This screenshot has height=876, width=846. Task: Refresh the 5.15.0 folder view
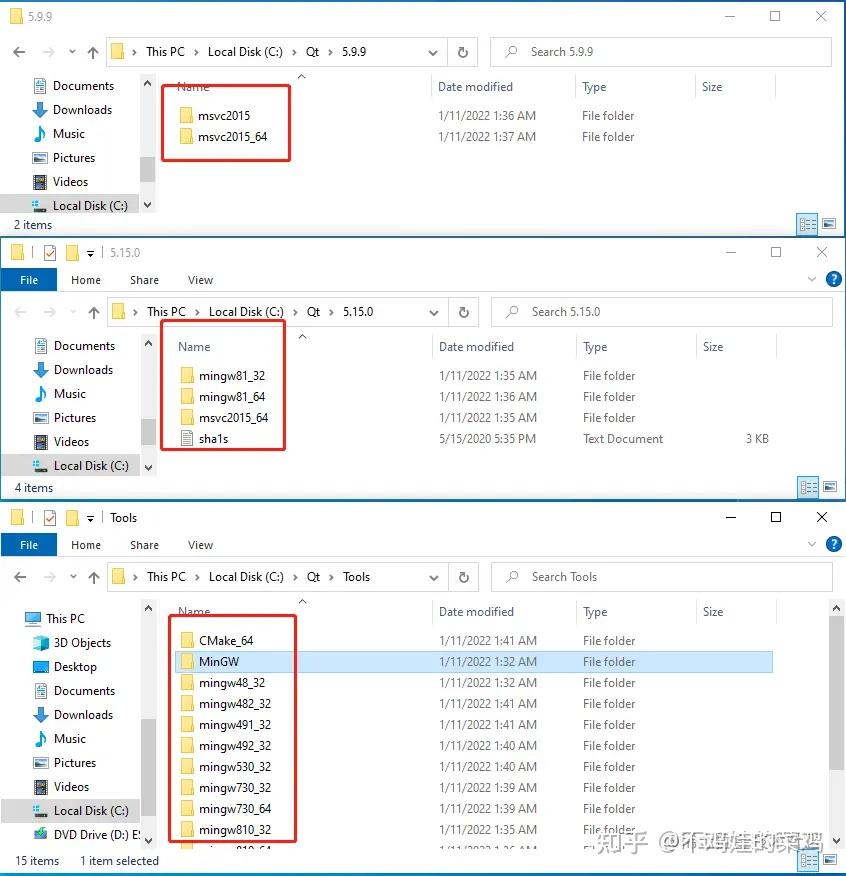tap(463, 311)
